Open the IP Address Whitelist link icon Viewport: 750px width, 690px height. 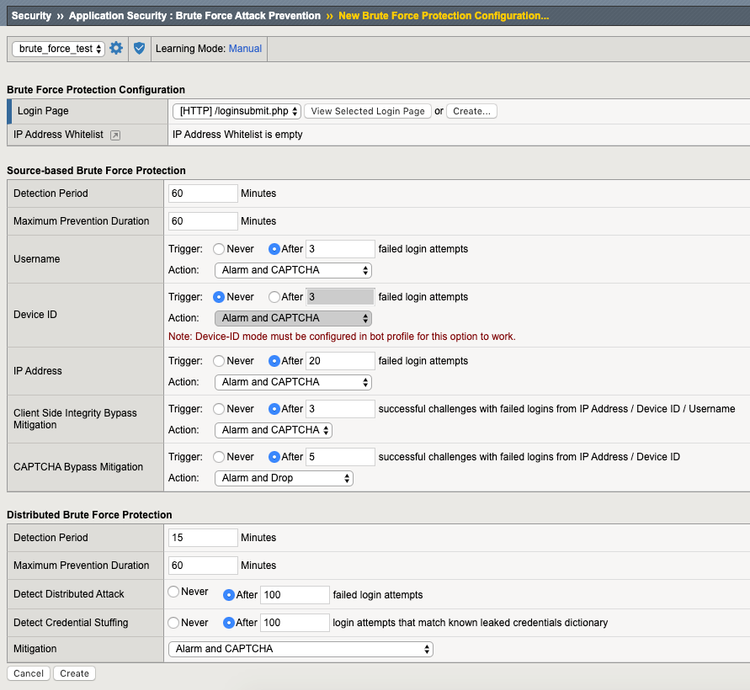pos(115,135)
